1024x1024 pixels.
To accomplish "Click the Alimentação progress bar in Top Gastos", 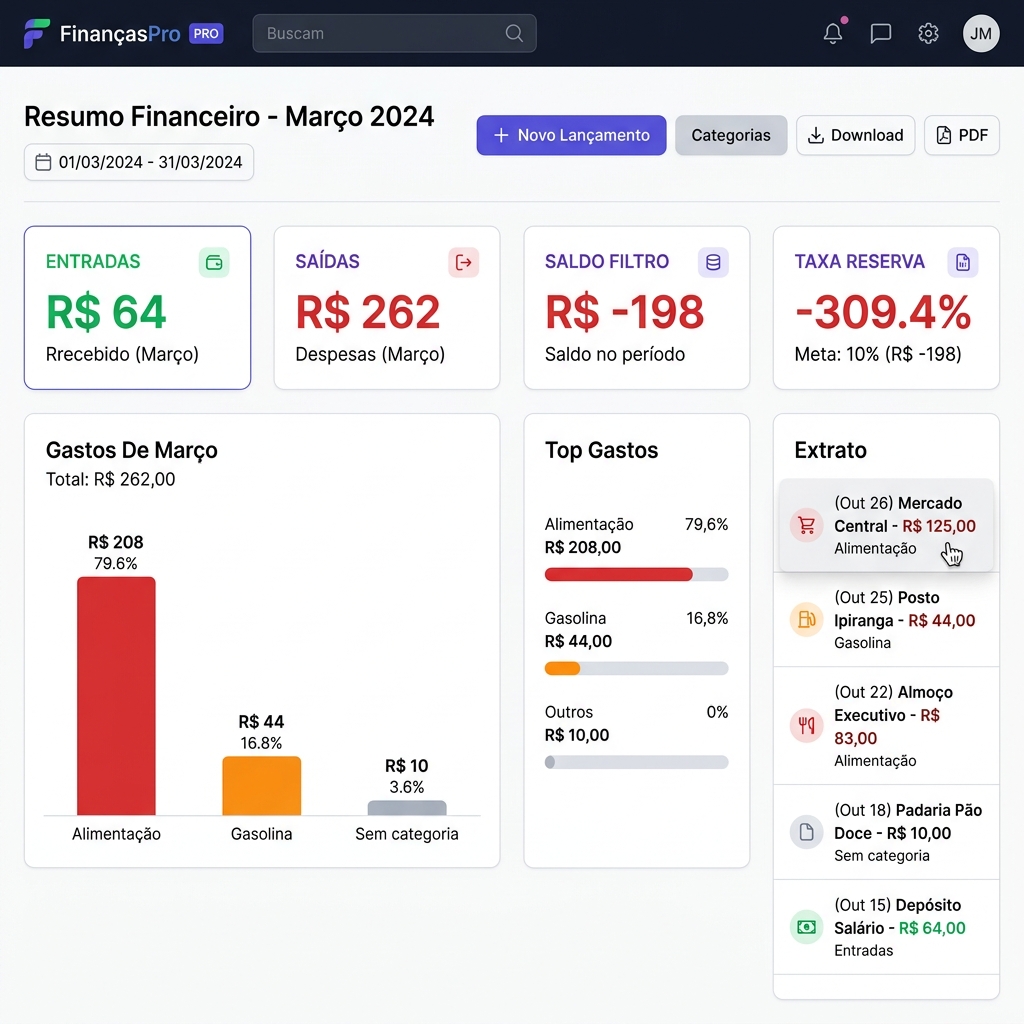I will click(636, 574).
